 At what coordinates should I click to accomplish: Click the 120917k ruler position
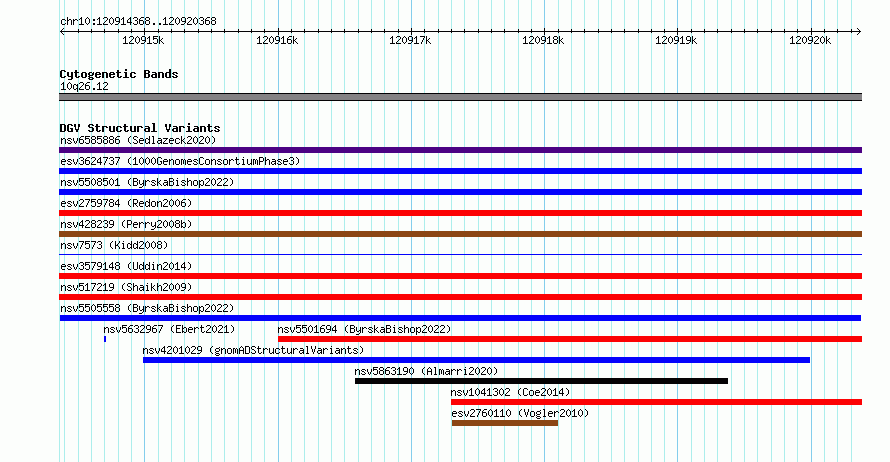pos(410,40)
